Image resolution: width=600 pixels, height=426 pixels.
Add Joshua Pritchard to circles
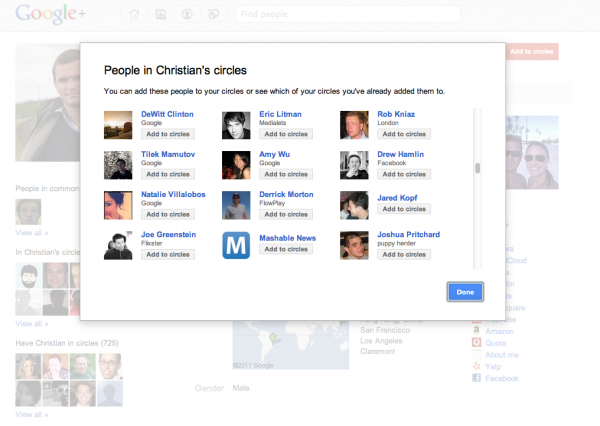point(404,255)
